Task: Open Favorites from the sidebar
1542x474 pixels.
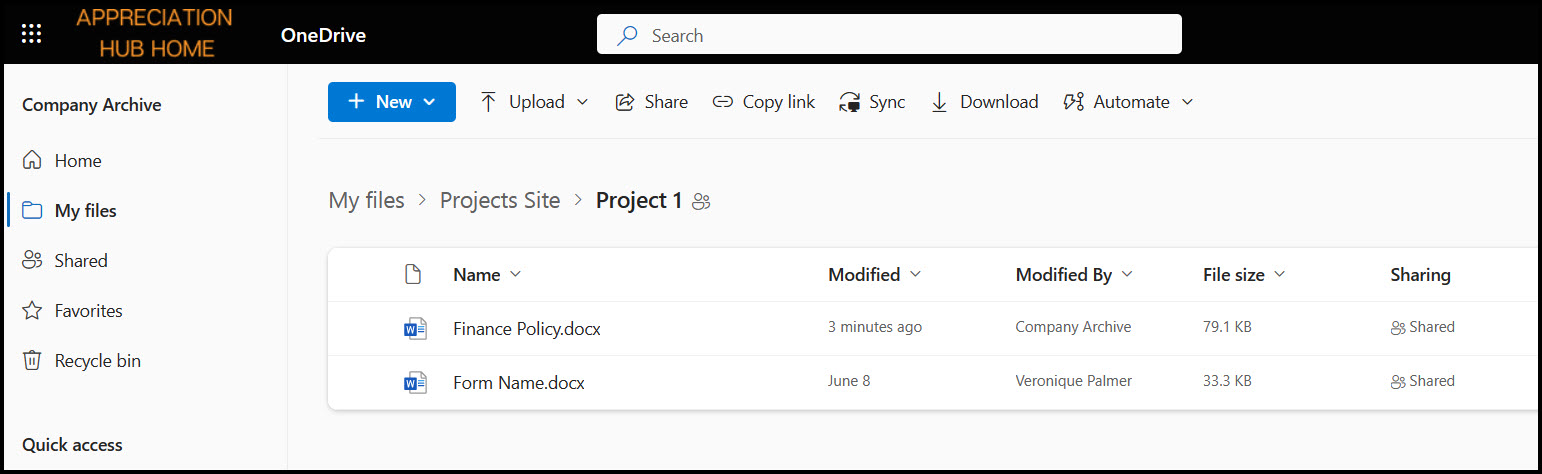Action: 88,311
